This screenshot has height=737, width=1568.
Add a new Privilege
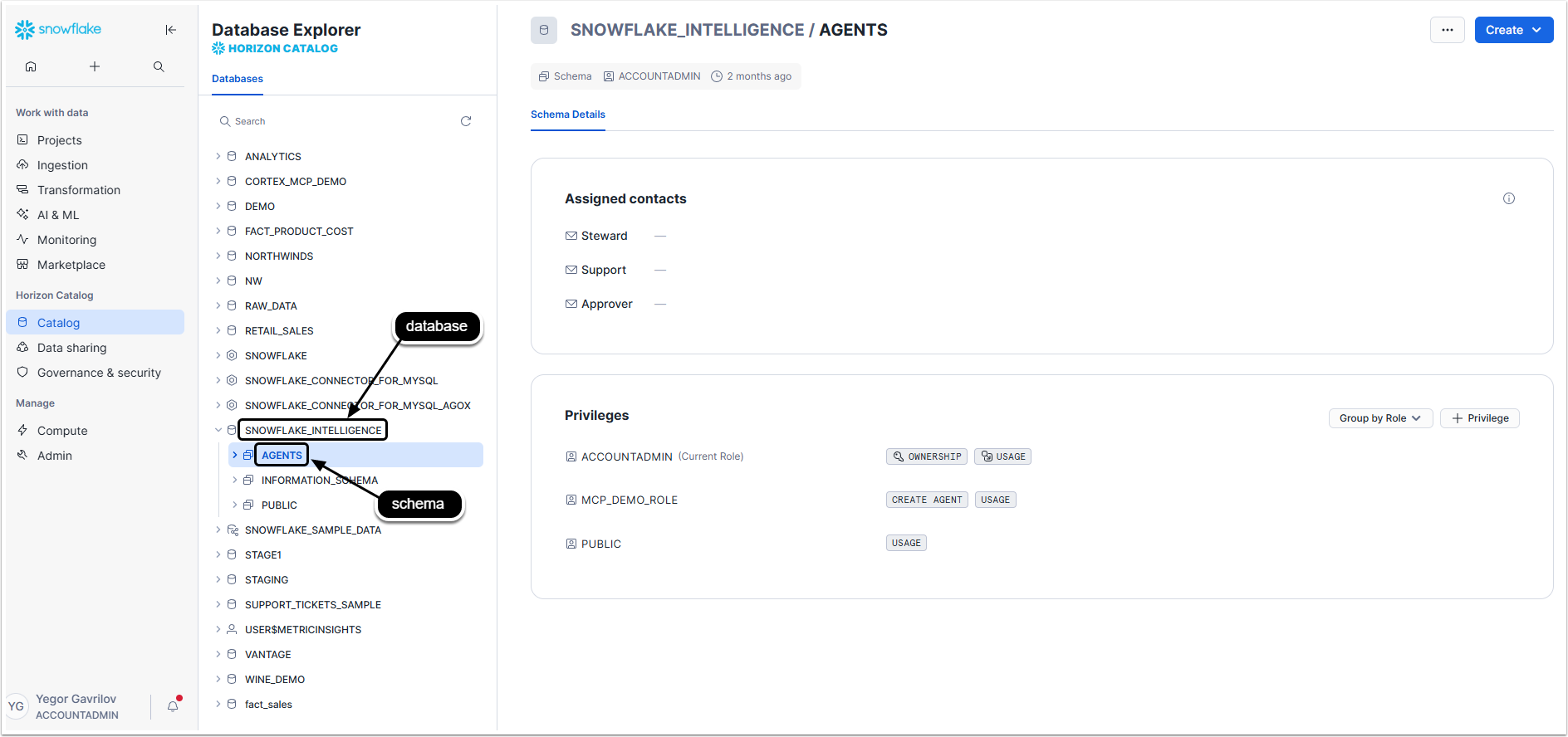tap(1479, 418)
